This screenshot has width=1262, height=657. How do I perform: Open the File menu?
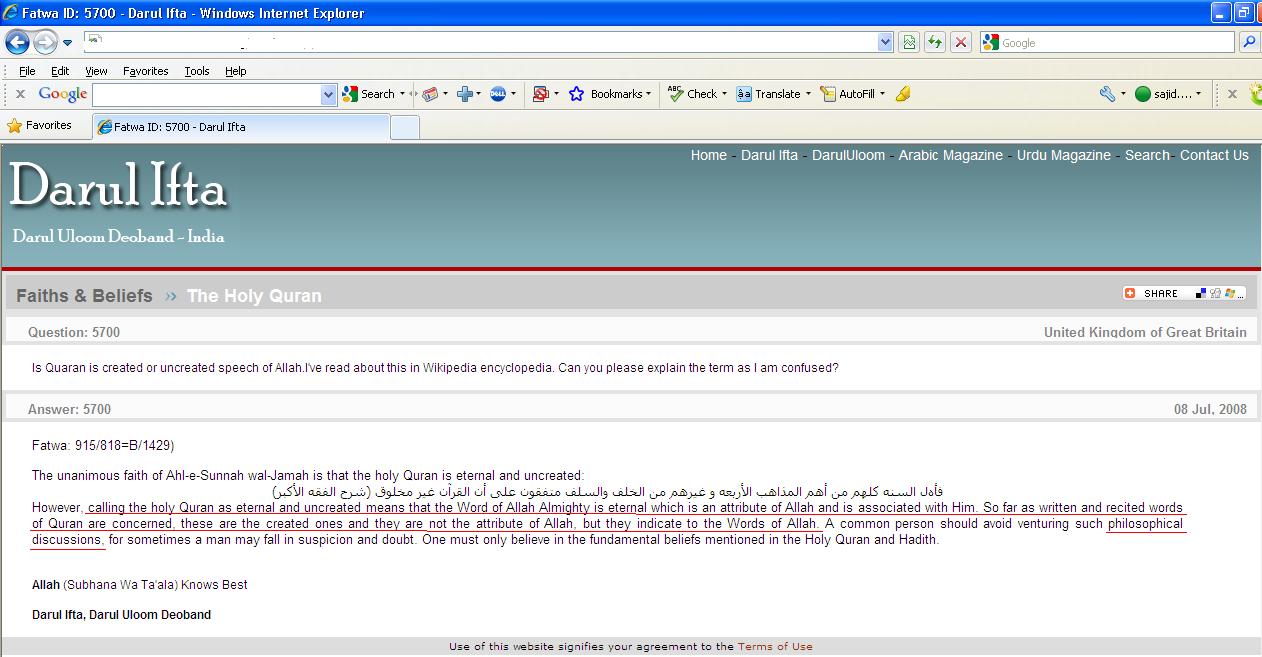click(x=27, y=71)
